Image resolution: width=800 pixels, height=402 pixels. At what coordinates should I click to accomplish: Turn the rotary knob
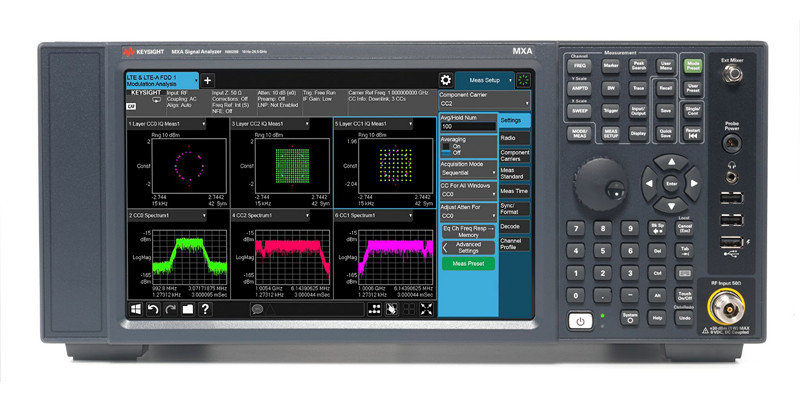(601, 184)
